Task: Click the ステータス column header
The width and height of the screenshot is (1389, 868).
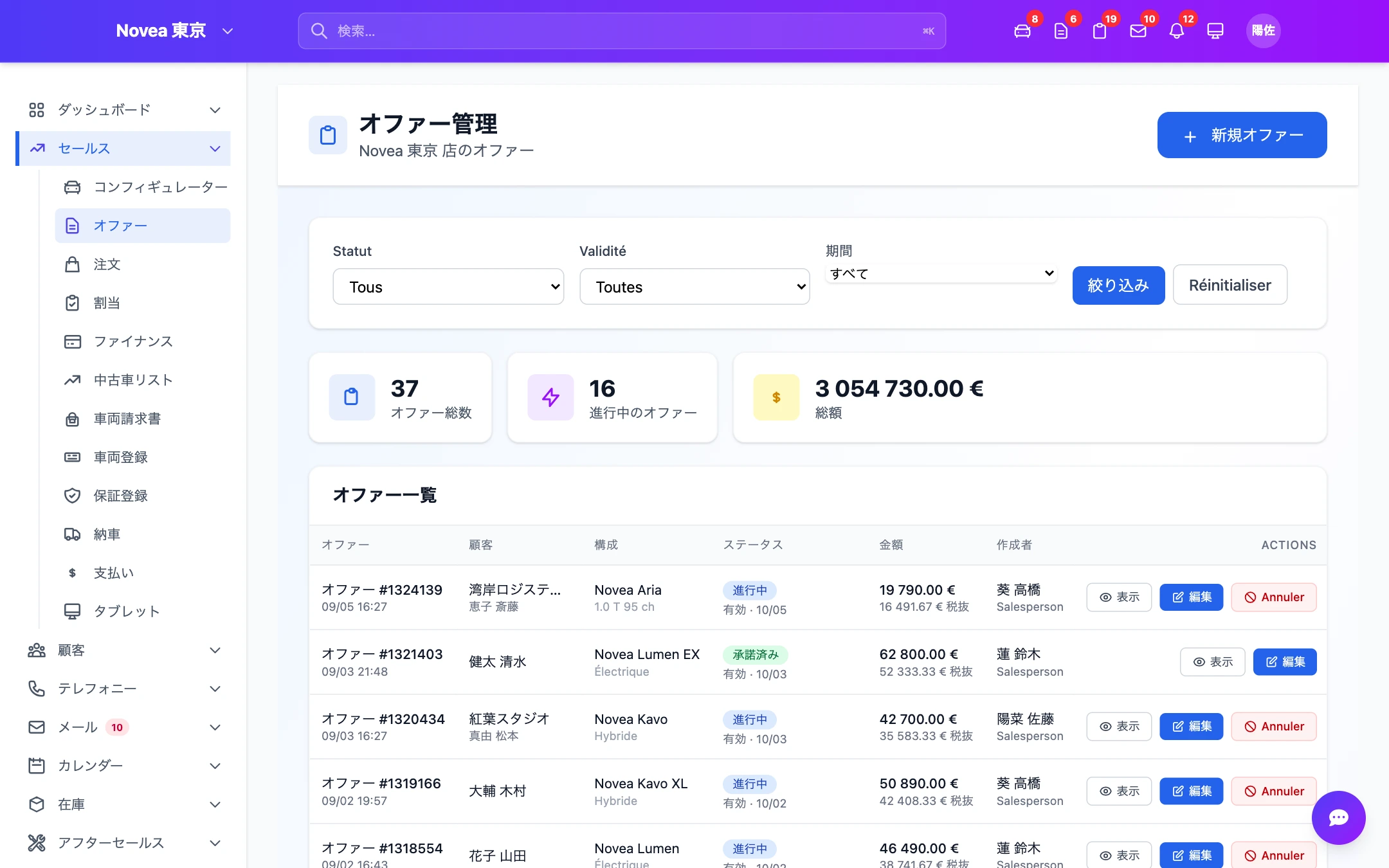Action: point(753,545)
